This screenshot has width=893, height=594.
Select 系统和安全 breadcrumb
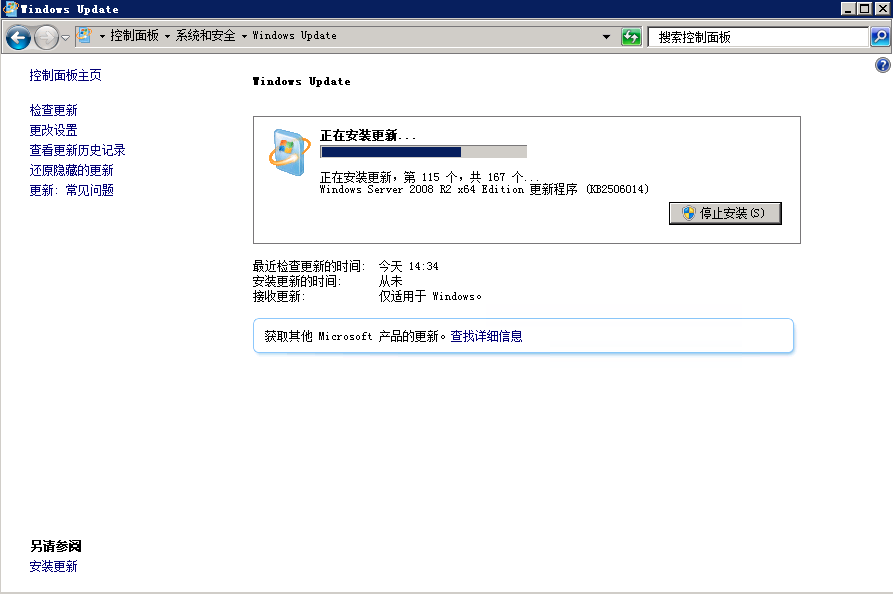pos(205,35)
